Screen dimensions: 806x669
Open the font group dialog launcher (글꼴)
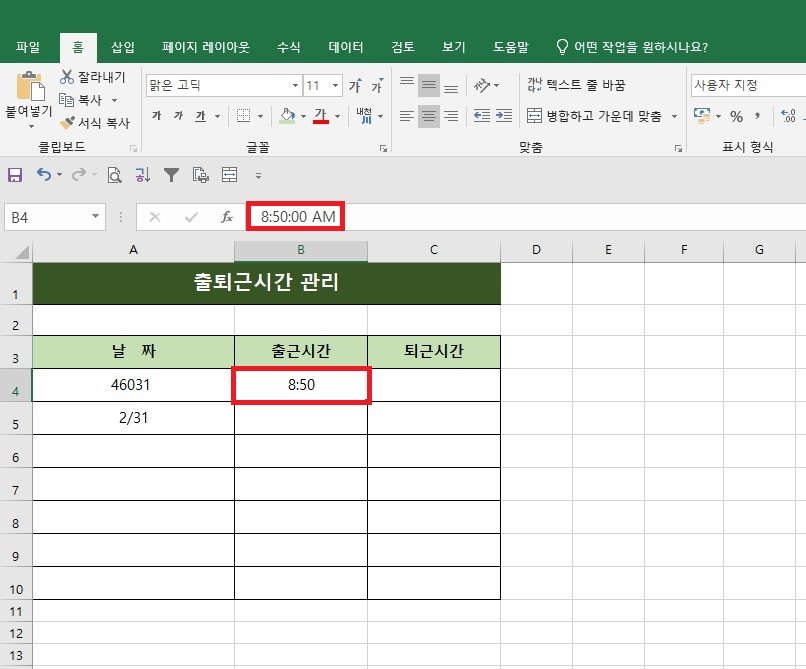(x=383, y=148)
